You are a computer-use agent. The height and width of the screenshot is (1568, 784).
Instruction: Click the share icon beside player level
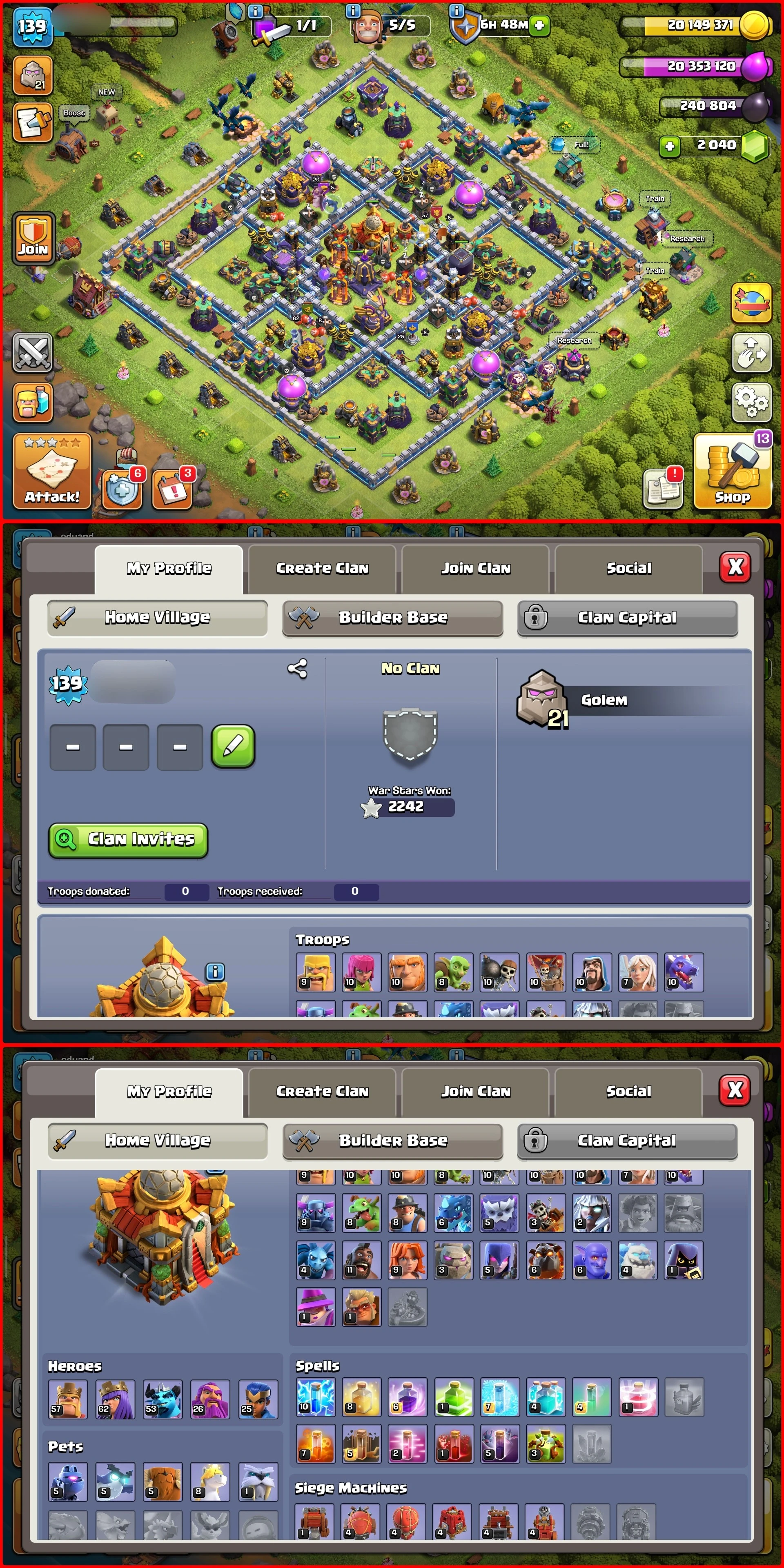[x=297, y=669]
